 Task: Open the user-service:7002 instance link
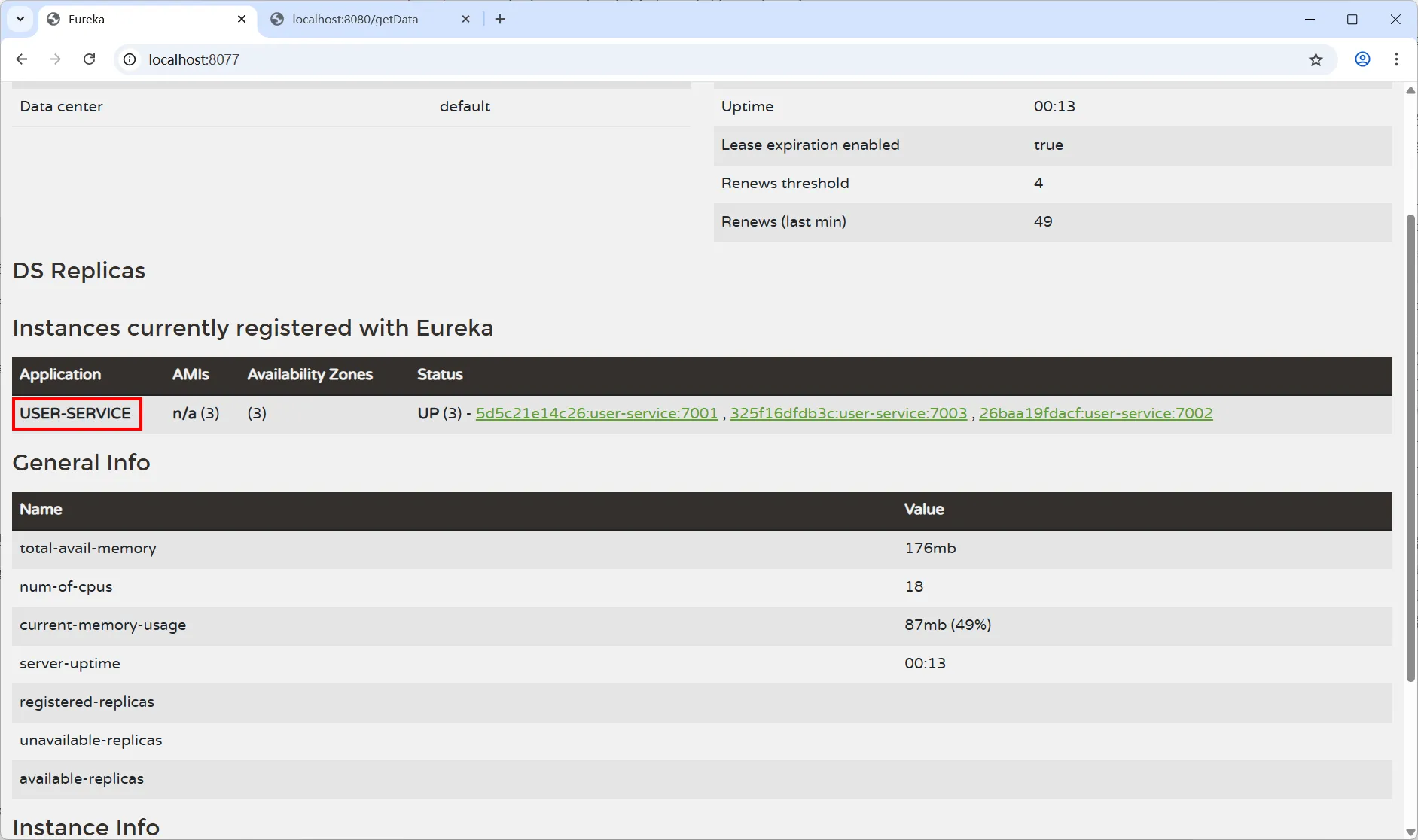pyautogui.click(x=1096, y=413)
